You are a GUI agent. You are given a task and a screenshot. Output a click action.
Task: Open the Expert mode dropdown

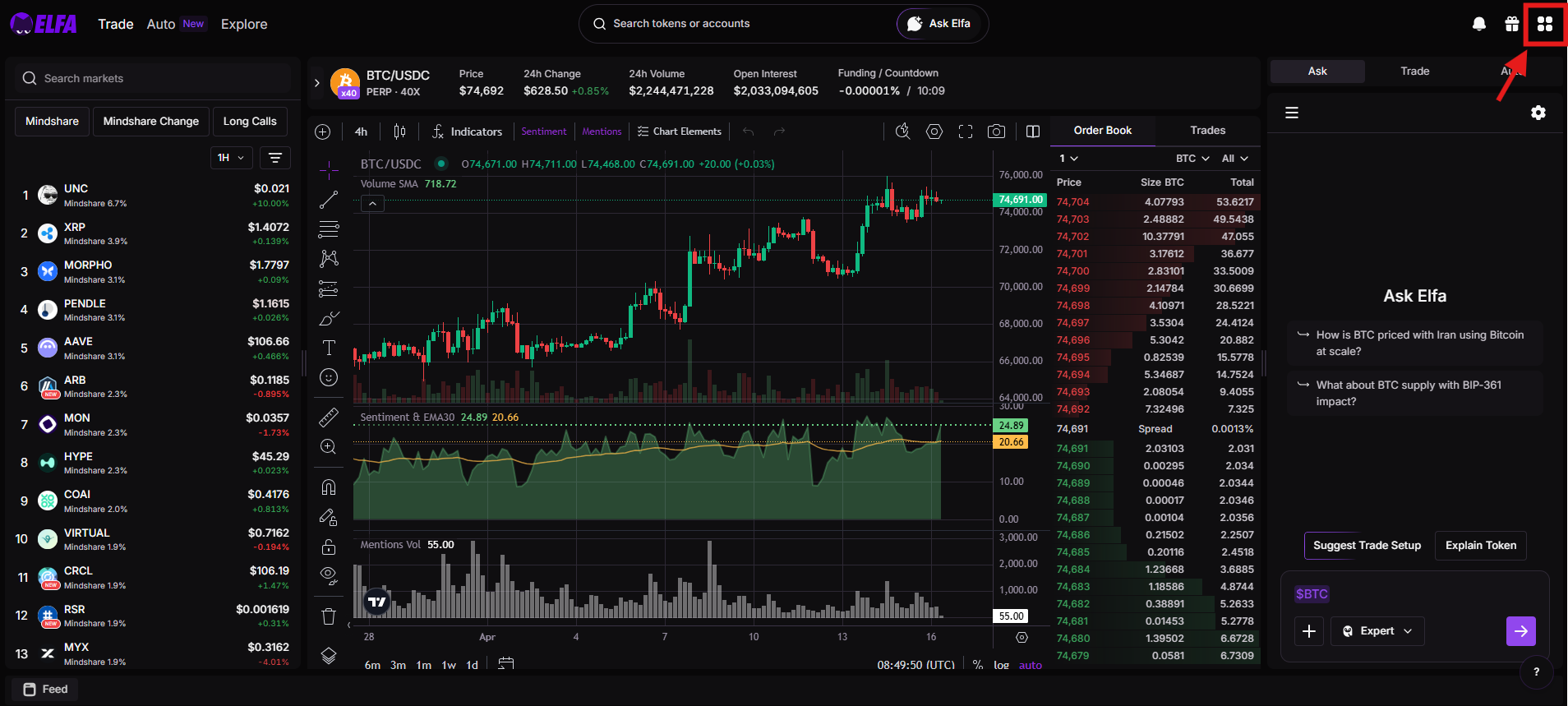[1377, 631]
